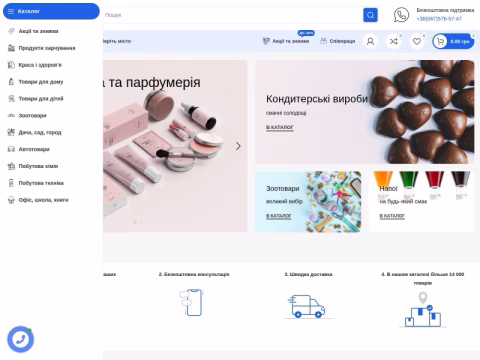Viewport: 480px width, 360px height.
Task: Click the garden icon beside Дача, сад, город
Action: (x=11, y=132)
